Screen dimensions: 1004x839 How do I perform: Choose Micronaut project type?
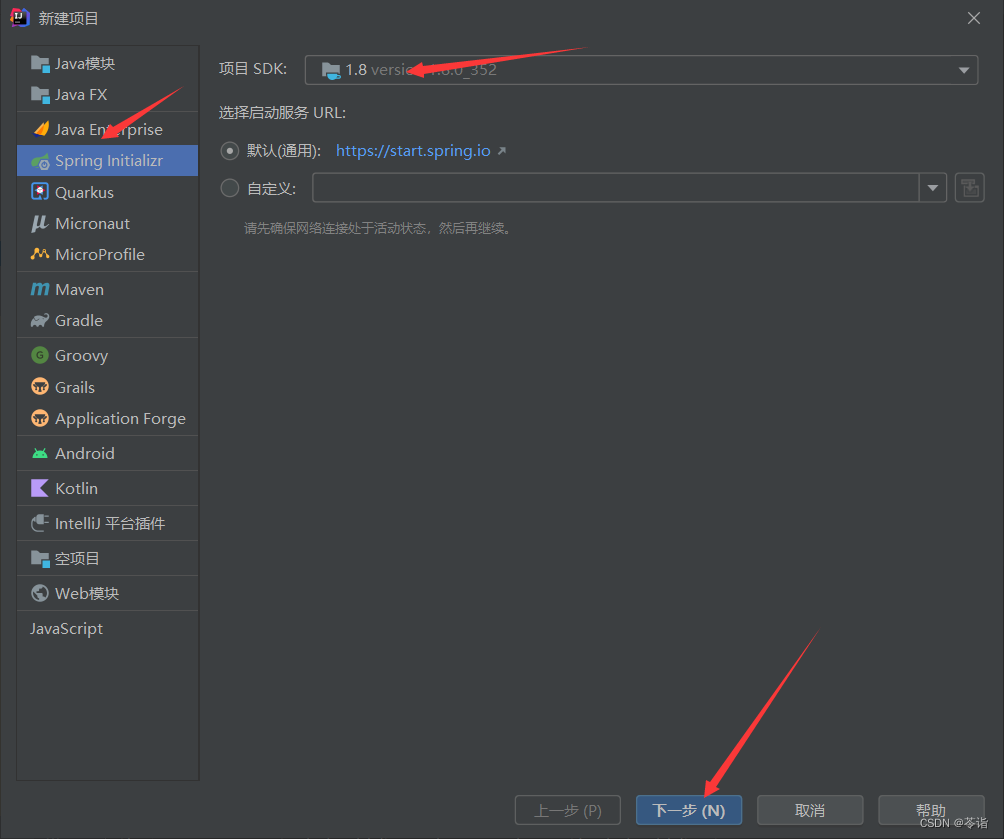coord(108,224)
